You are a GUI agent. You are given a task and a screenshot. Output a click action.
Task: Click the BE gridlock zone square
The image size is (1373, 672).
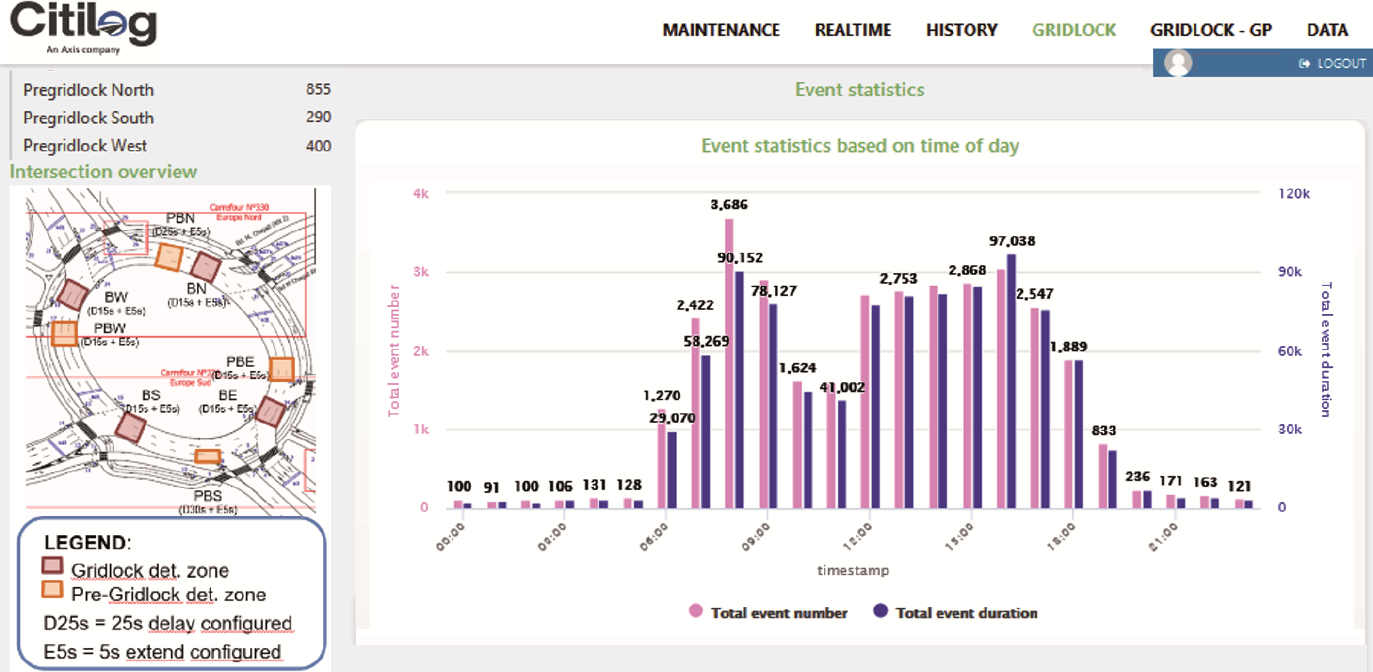coord(271,411)
